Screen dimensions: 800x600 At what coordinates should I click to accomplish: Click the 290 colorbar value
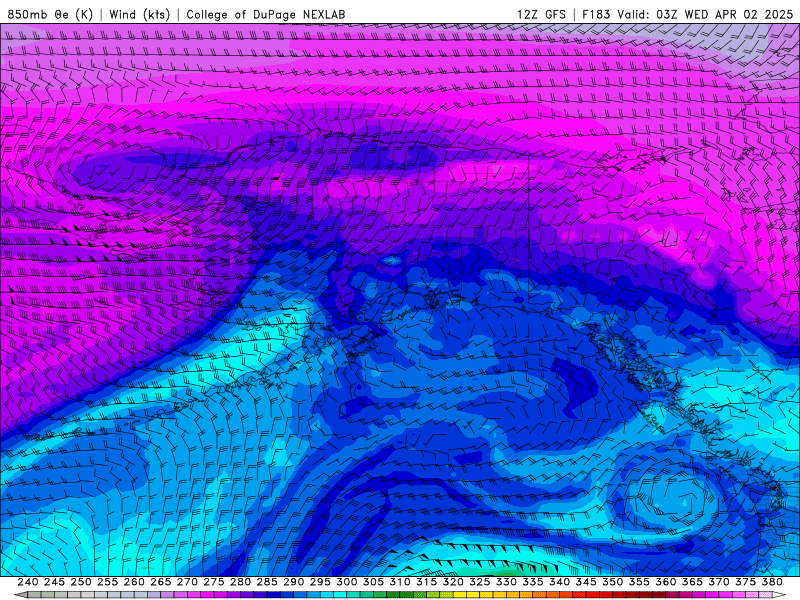[293, 582]
